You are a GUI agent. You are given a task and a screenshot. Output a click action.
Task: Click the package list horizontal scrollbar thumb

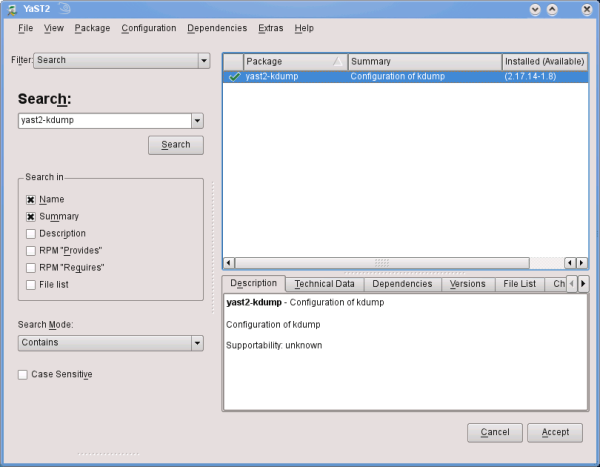tap(382, 263)
